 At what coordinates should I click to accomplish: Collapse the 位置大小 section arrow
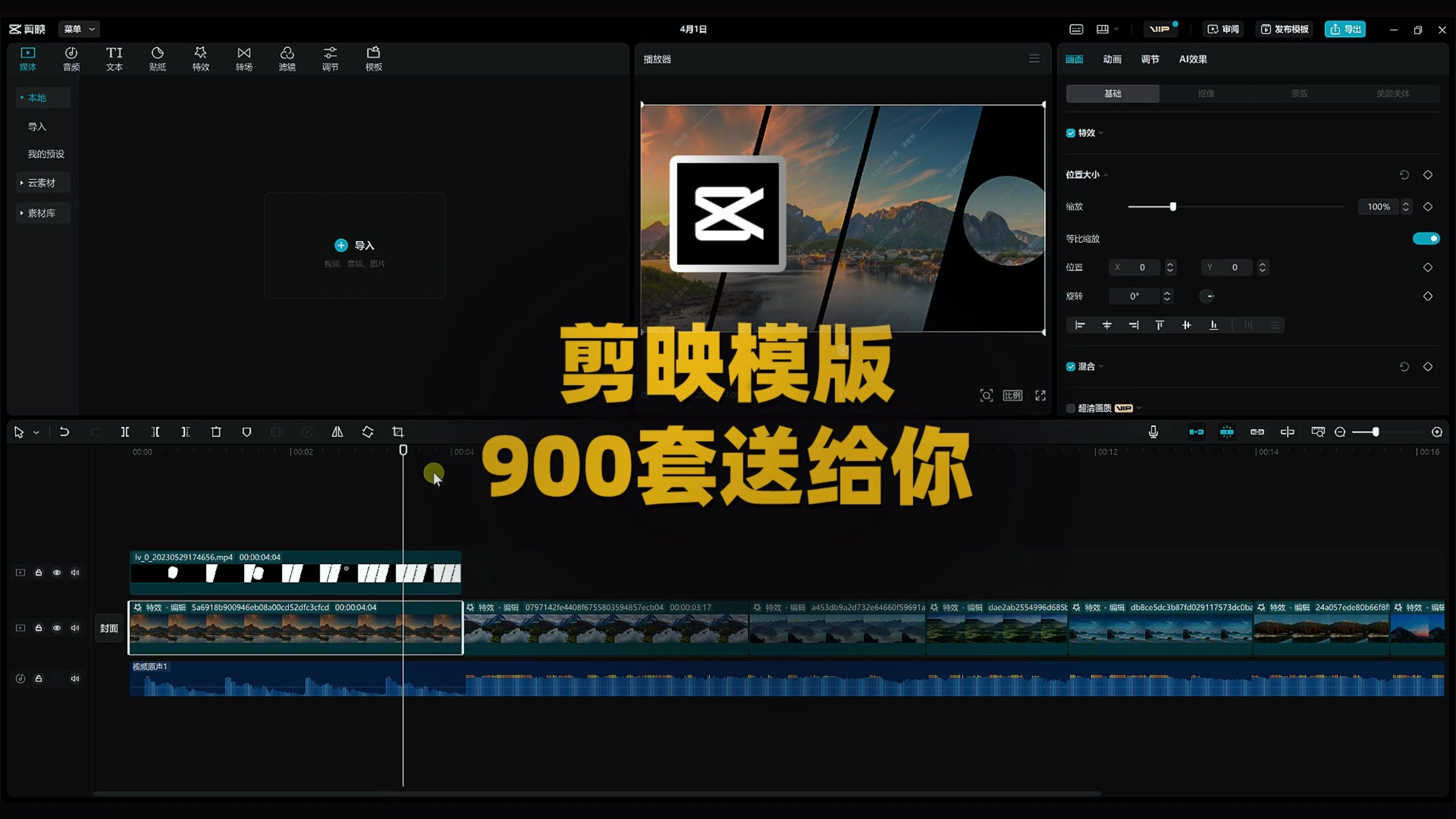[1106, 175]
